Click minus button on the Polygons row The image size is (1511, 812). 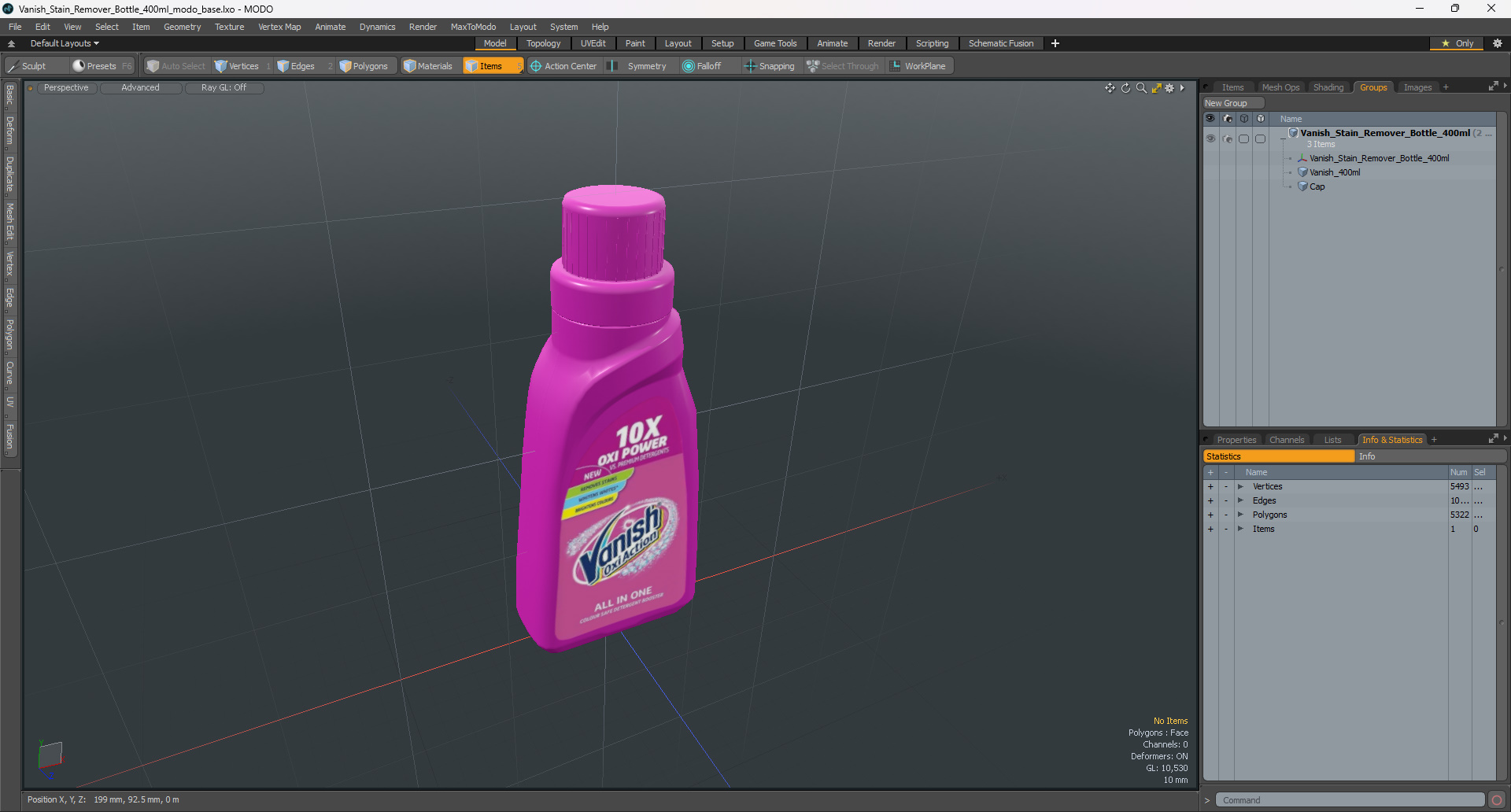point(1225,515)
